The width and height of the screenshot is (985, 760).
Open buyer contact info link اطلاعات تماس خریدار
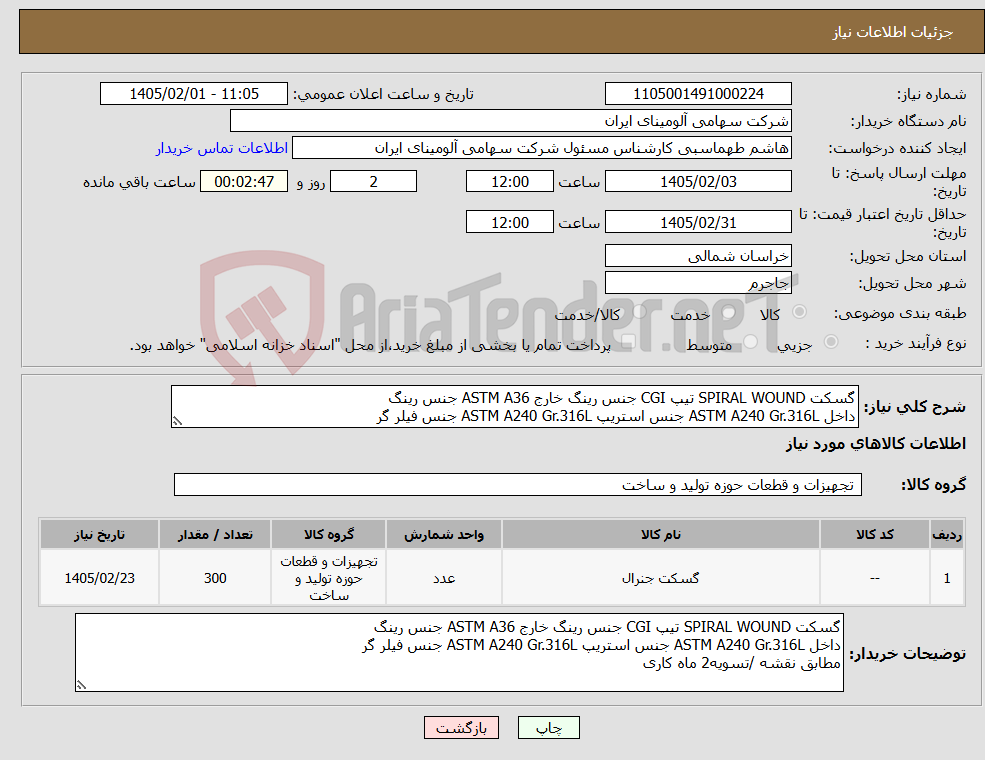(x=222, y=148)
